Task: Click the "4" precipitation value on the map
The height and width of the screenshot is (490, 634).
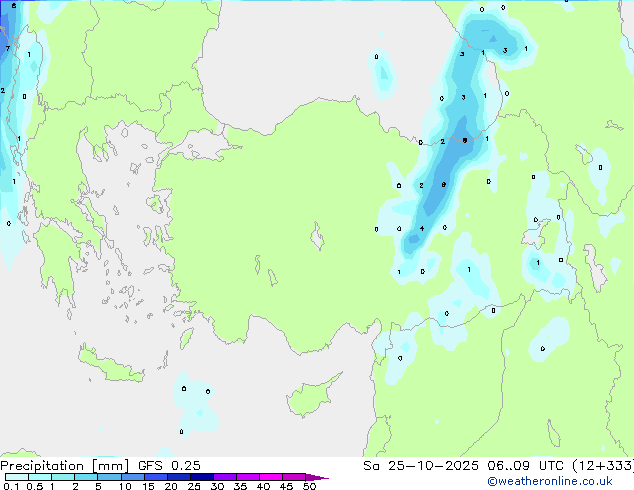Action: click(x=422, y=229)
